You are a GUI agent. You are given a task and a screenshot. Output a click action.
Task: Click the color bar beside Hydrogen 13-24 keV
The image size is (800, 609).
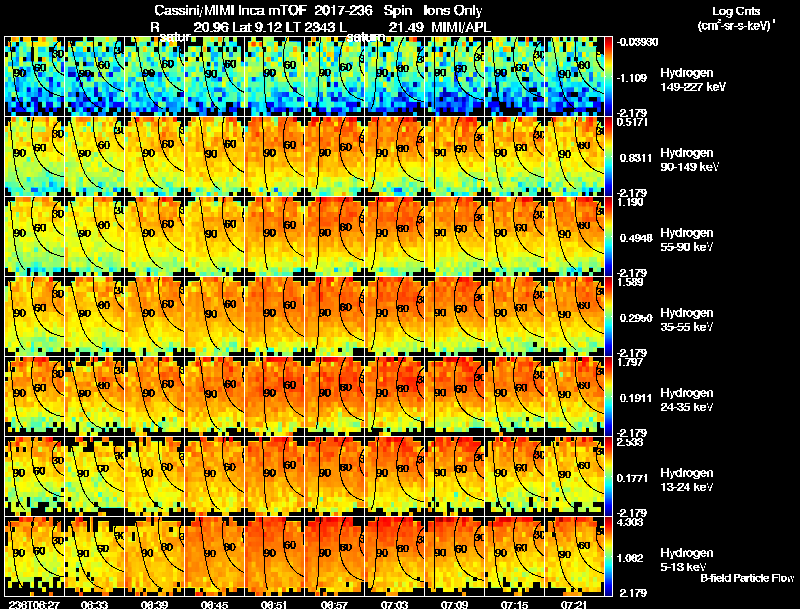pyautogui.click(x=608, y=477)
